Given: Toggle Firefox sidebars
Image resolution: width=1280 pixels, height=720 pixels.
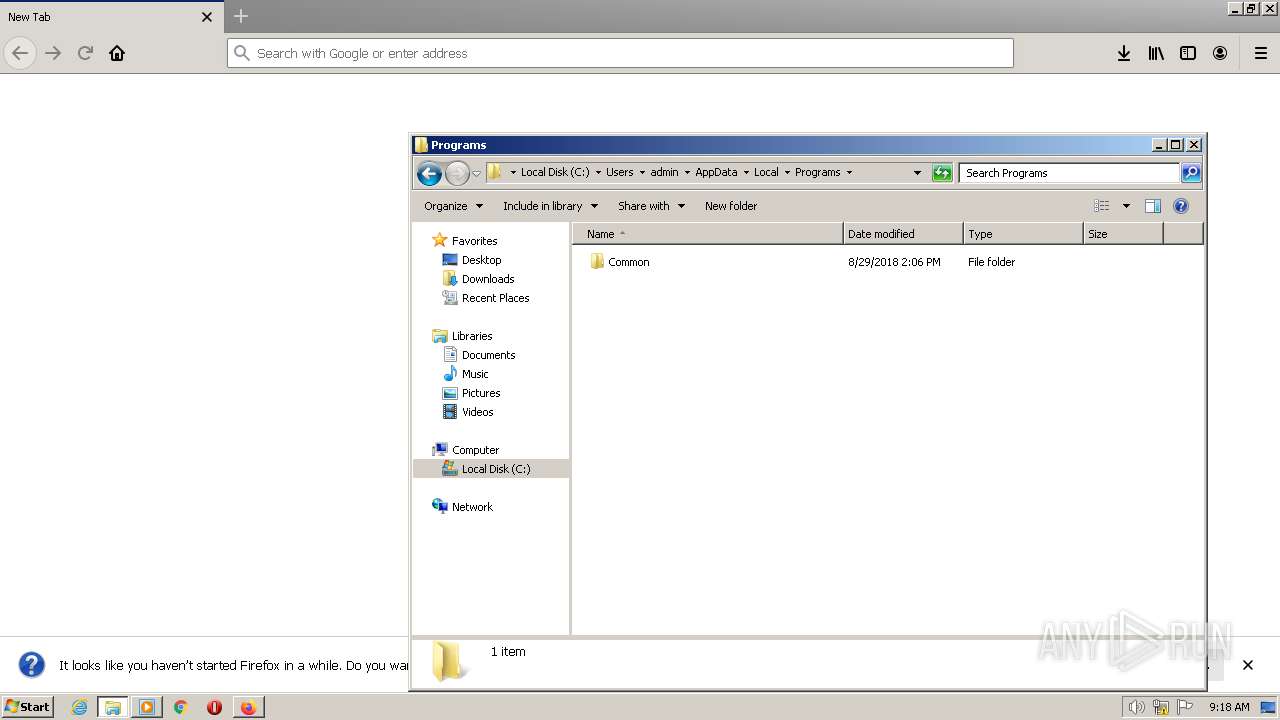Looking at the screenshot, I should (x=1188, y=53).
